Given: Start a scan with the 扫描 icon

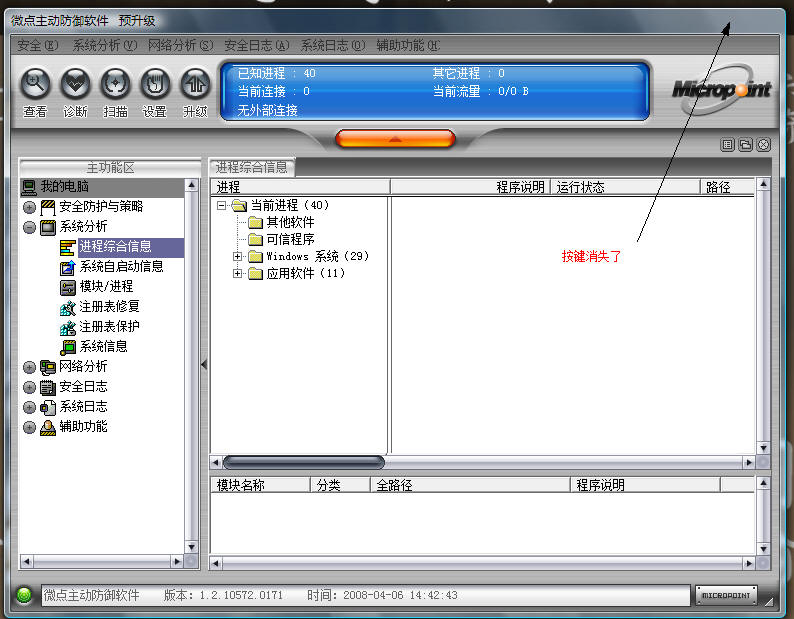Looking at the screenshot, I should 115,83.
